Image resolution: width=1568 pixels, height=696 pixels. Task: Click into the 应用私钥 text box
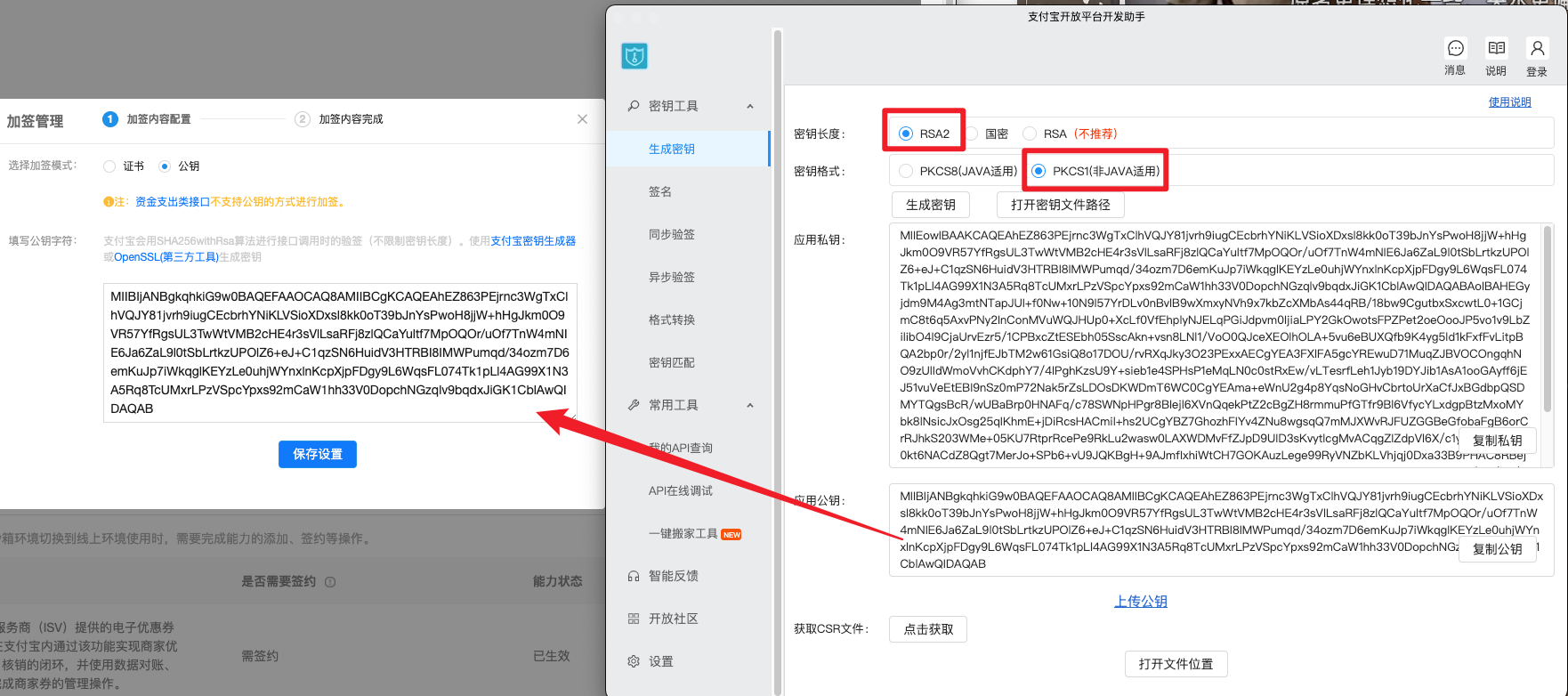coord(1221,344)
